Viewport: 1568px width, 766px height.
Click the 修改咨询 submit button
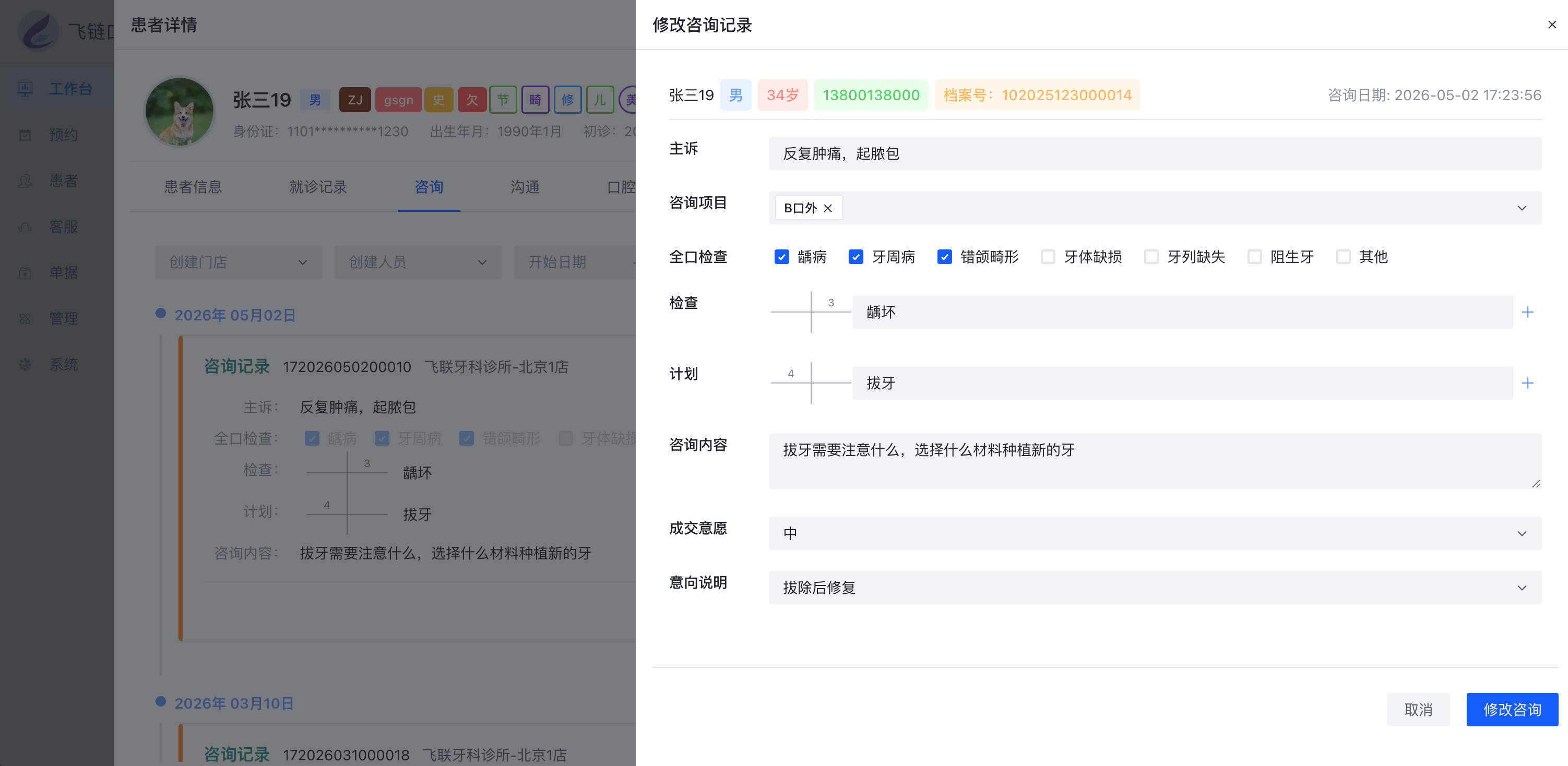point(1512,710)
